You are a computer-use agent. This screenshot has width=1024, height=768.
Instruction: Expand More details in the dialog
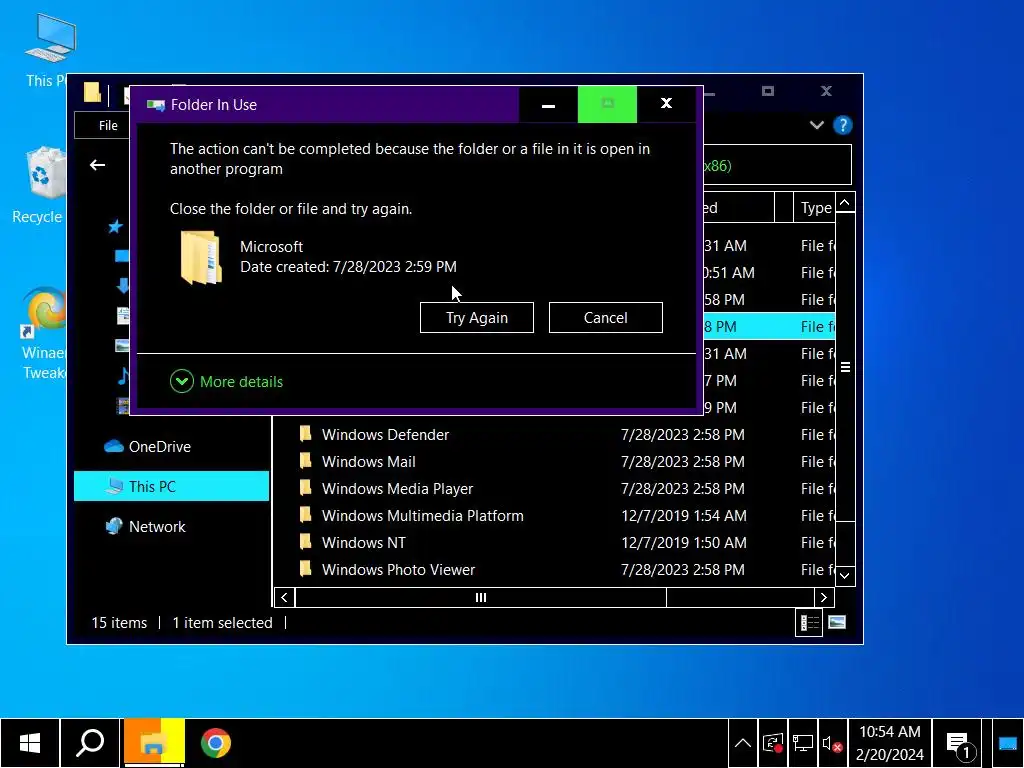pyautogui.click(x=226, y=381)
